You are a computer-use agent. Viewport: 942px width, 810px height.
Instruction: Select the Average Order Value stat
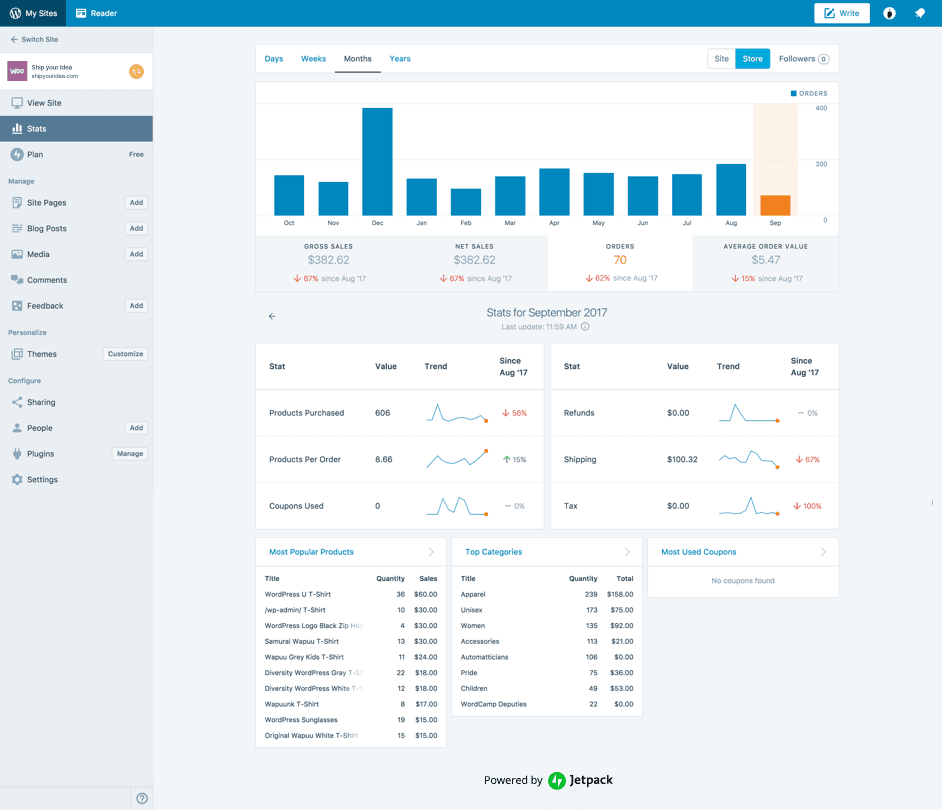coord(765,263)
